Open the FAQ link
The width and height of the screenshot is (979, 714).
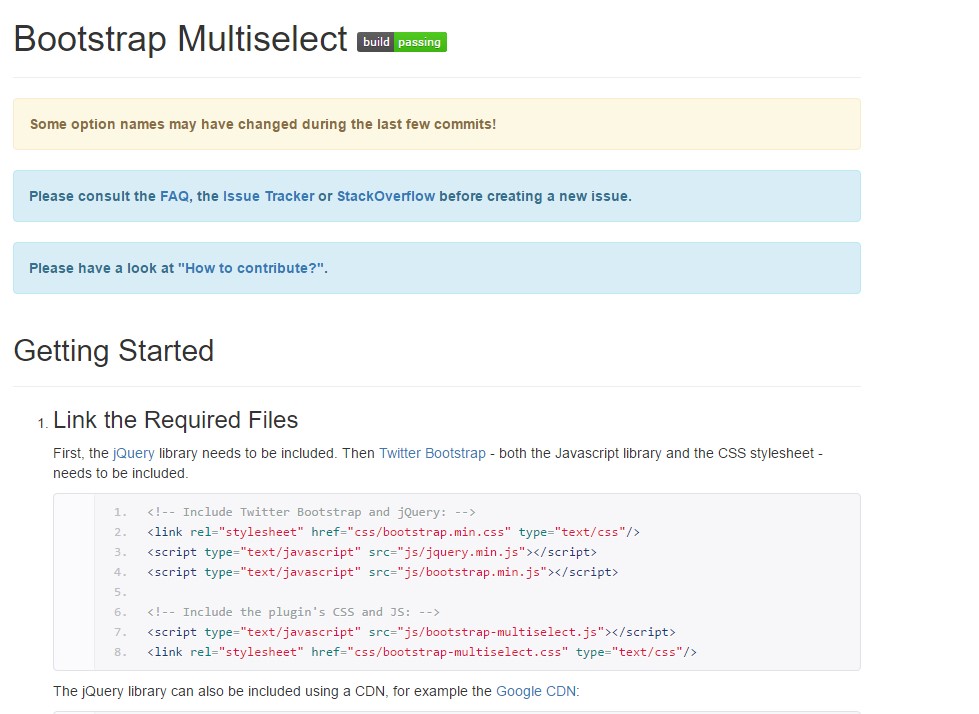(173, 196)
